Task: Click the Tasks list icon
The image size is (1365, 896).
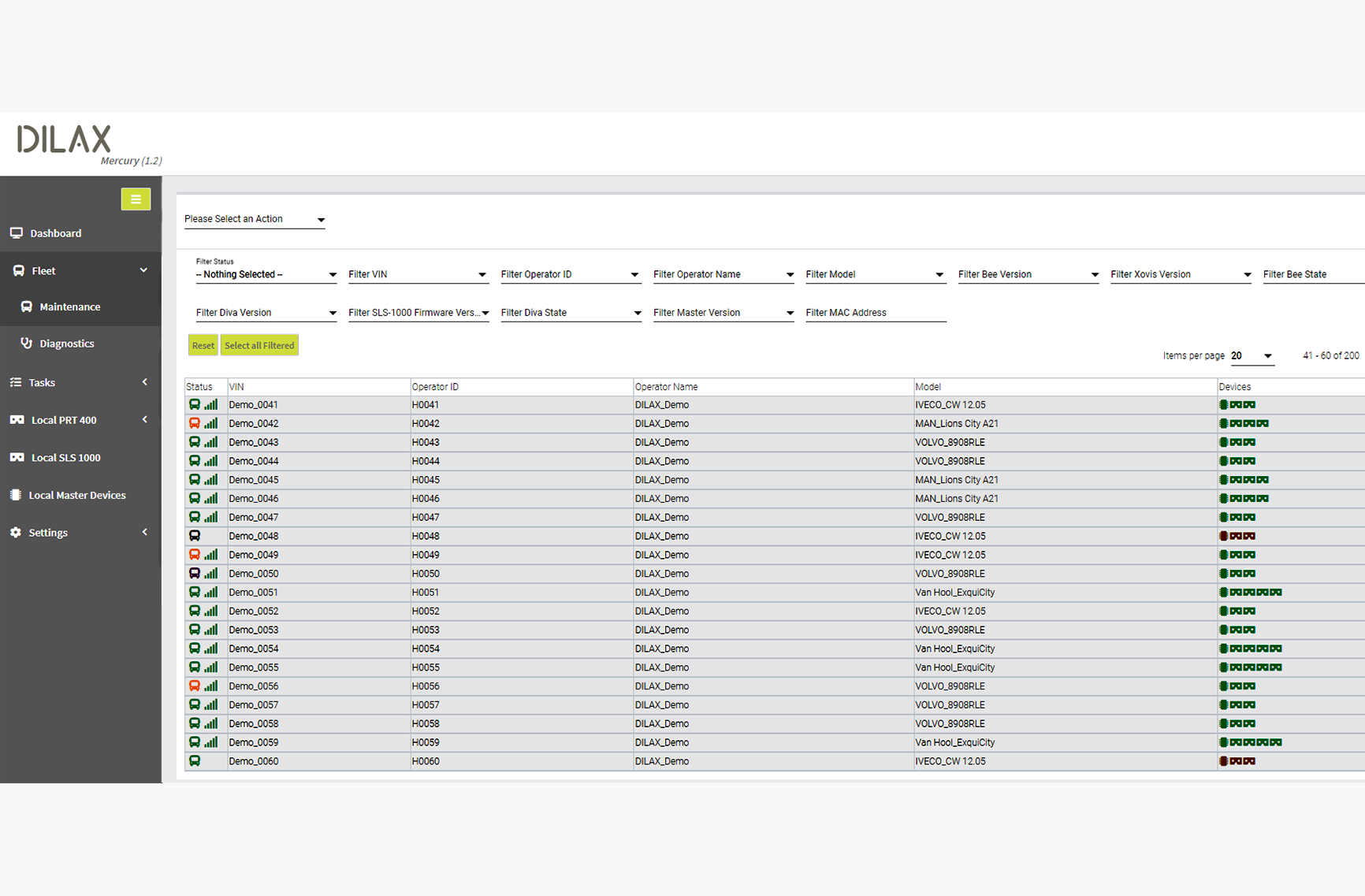Action: point(16,382)
